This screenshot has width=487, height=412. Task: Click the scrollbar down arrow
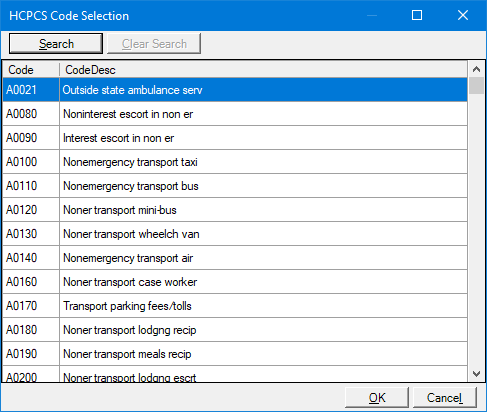coord(476,374)
